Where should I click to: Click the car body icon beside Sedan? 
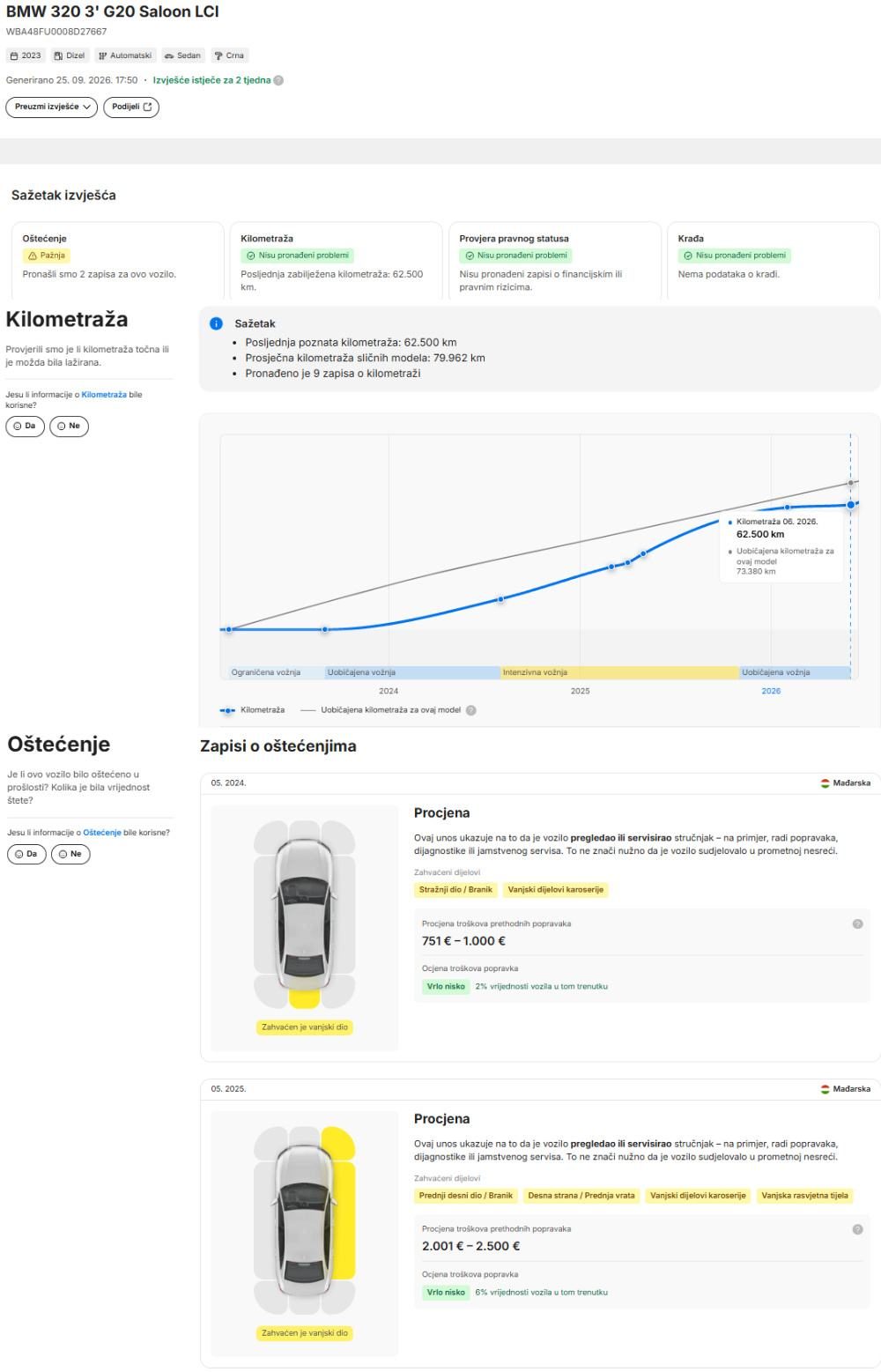(x=169, y=56)
